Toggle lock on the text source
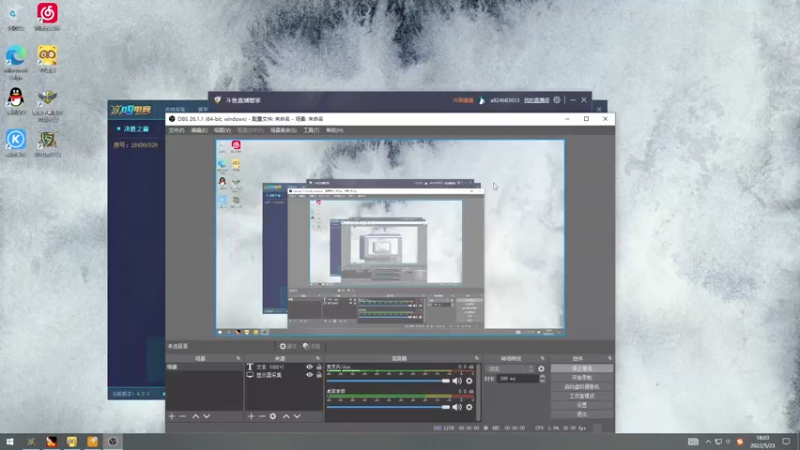This screenshot has height=450, width=800. (x=319, y=367)
